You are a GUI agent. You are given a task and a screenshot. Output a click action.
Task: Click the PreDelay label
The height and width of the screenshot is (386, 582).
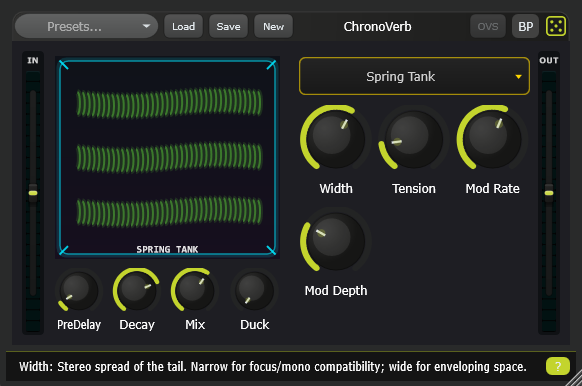79,325
